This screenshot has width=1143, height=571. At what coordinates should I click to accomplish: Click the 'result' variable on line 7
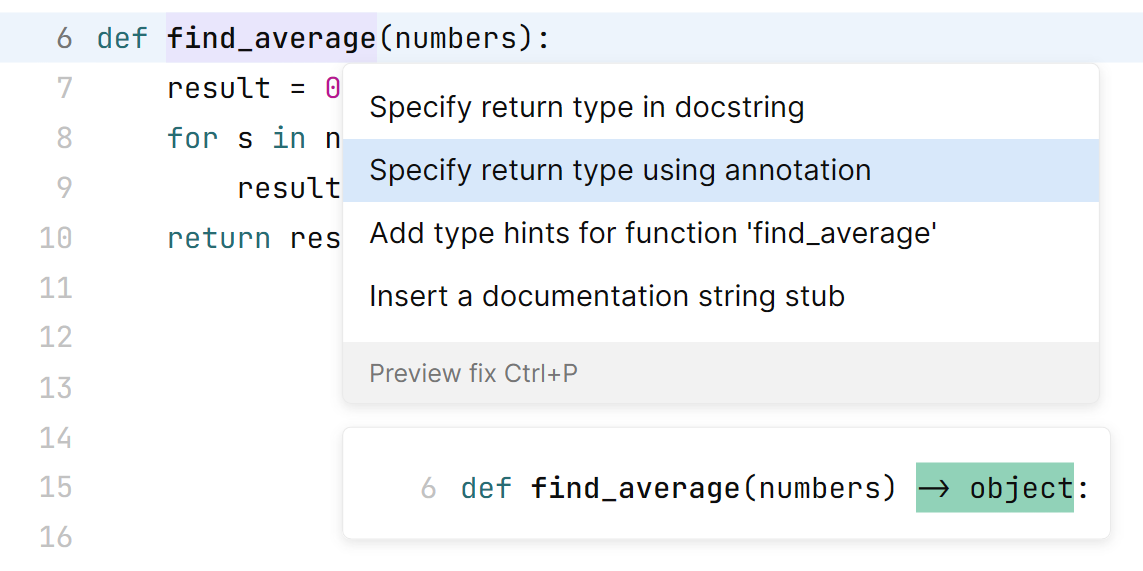coord(218,89)
